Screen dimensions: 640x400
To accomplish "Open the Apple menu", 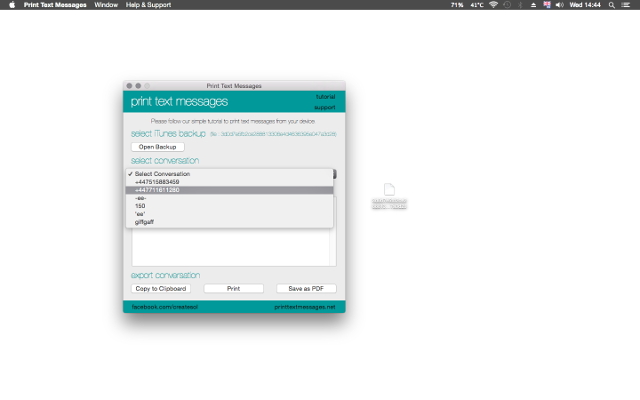I will click(x=12, y=5).
